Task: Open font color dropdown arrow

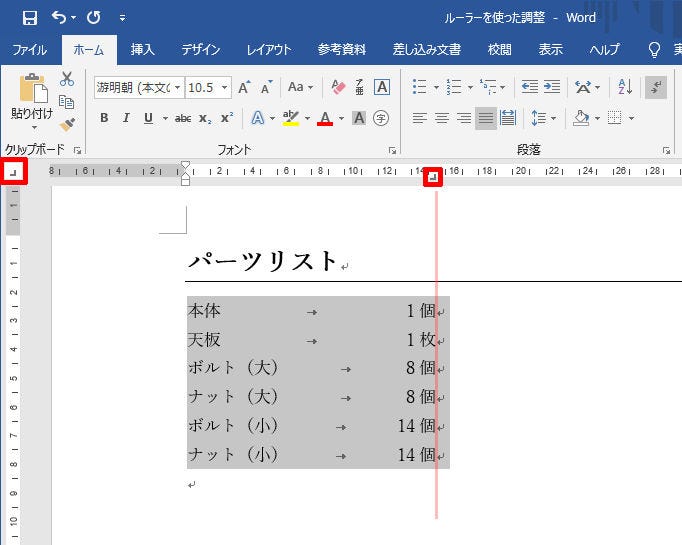Action: point(341,118)
